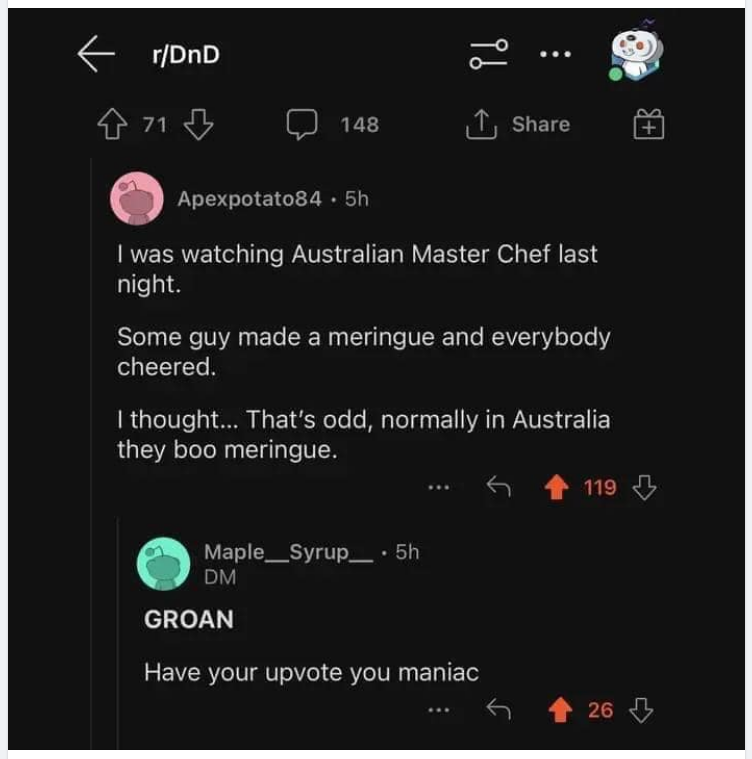The image size is (752, 759).
Task: Open the post sort/filter sliders icon
Action: [488, 54]
